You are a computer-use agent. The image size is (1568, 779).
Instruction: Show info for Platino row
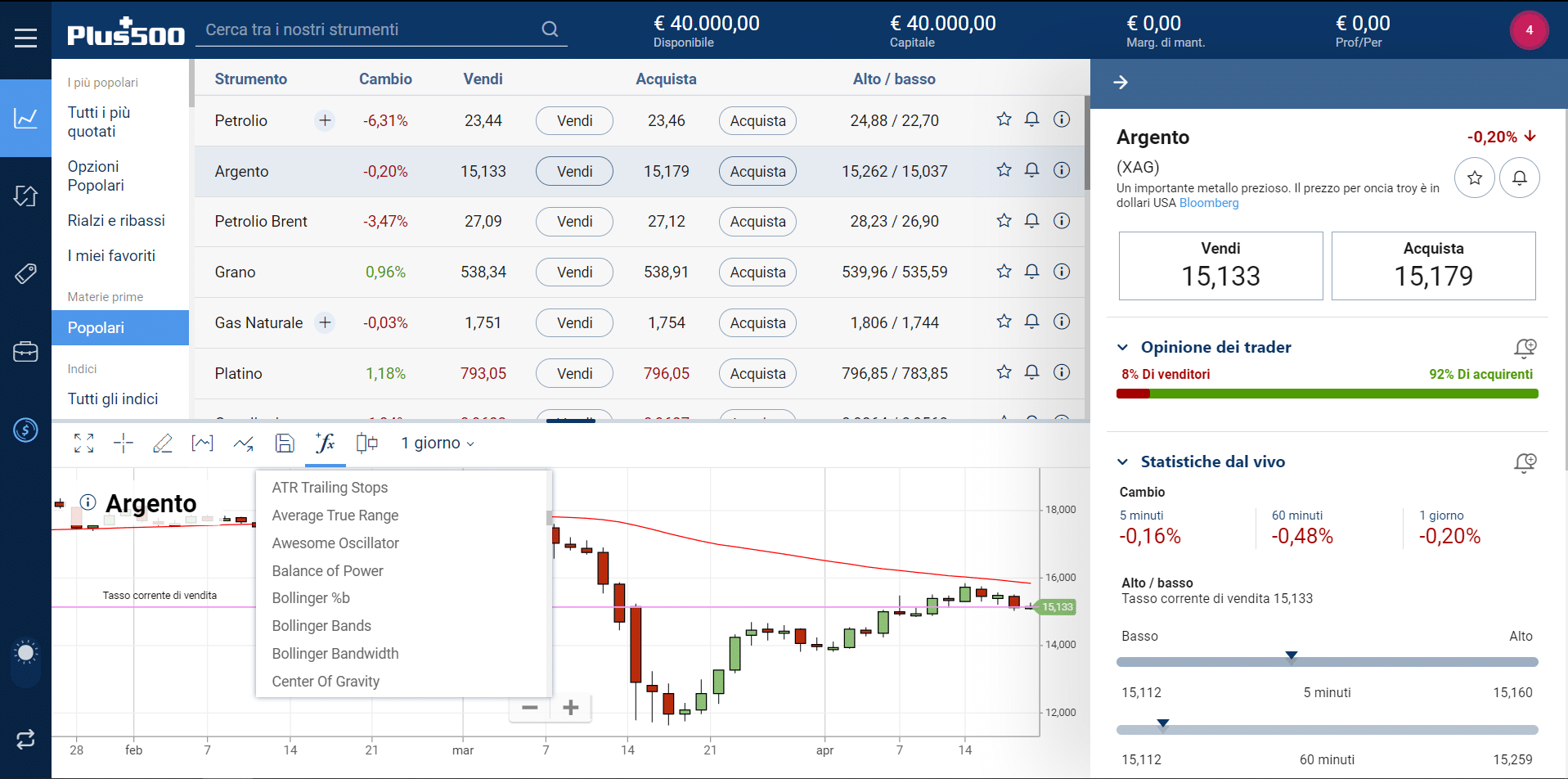click(1062, 372)
